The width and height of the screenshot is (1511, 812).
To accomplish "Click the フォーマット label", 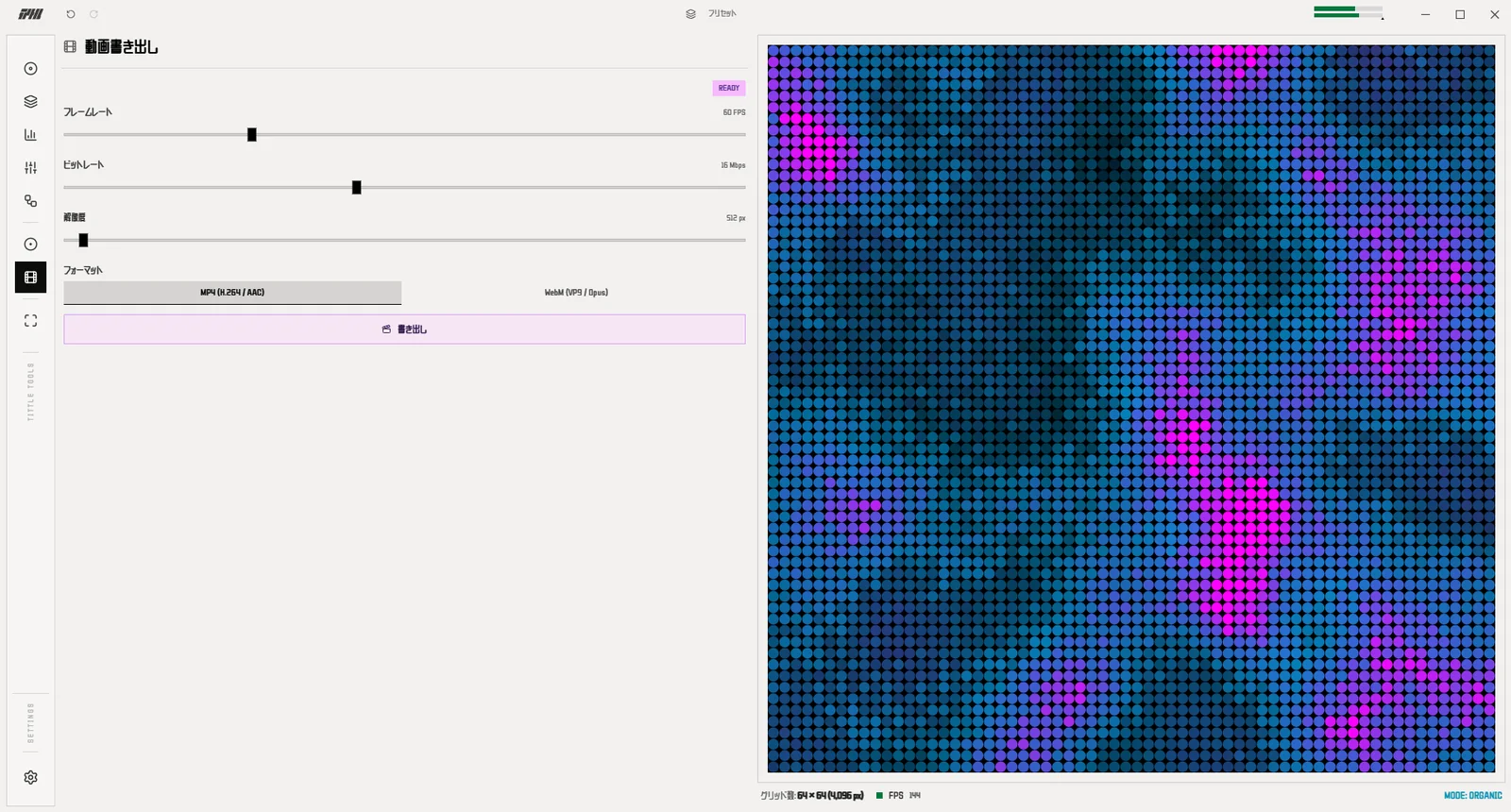I will tap(83, 271).
